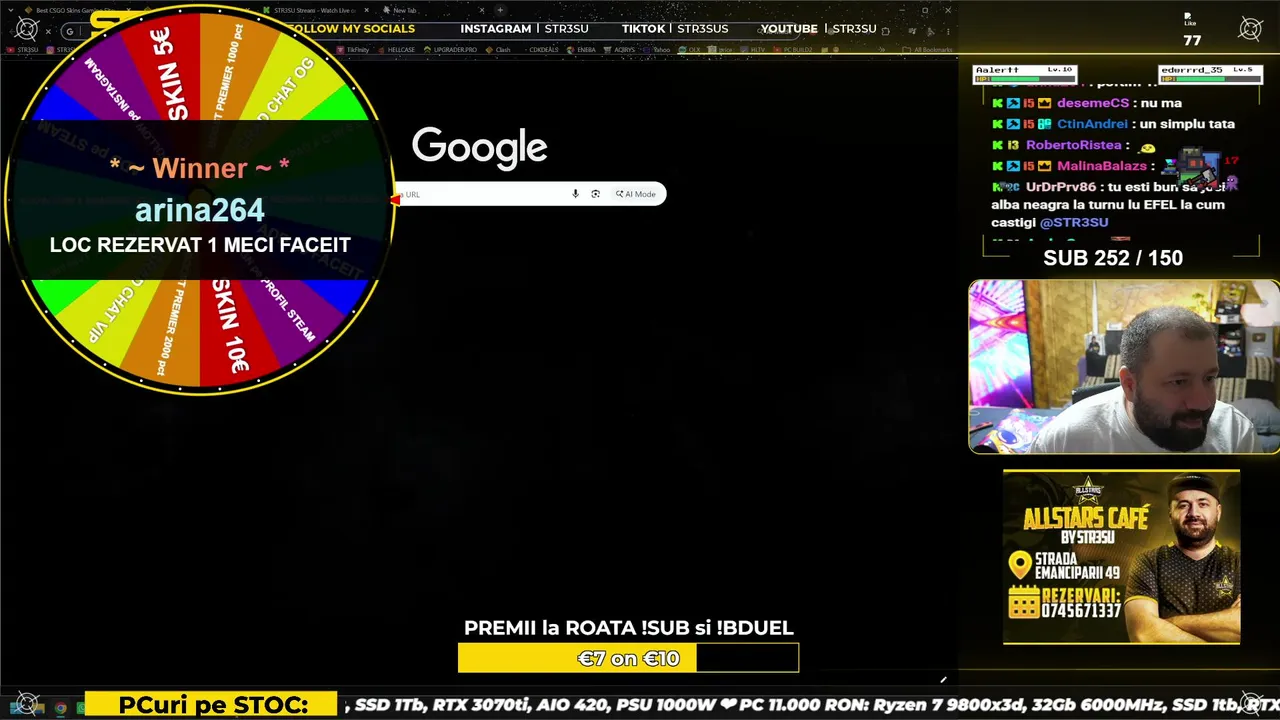Switch to the STR3SU Stream tab
Image resolution: width=1280 pixels, height=720 pixels.
pyautogui.click(x=315, y=10)
